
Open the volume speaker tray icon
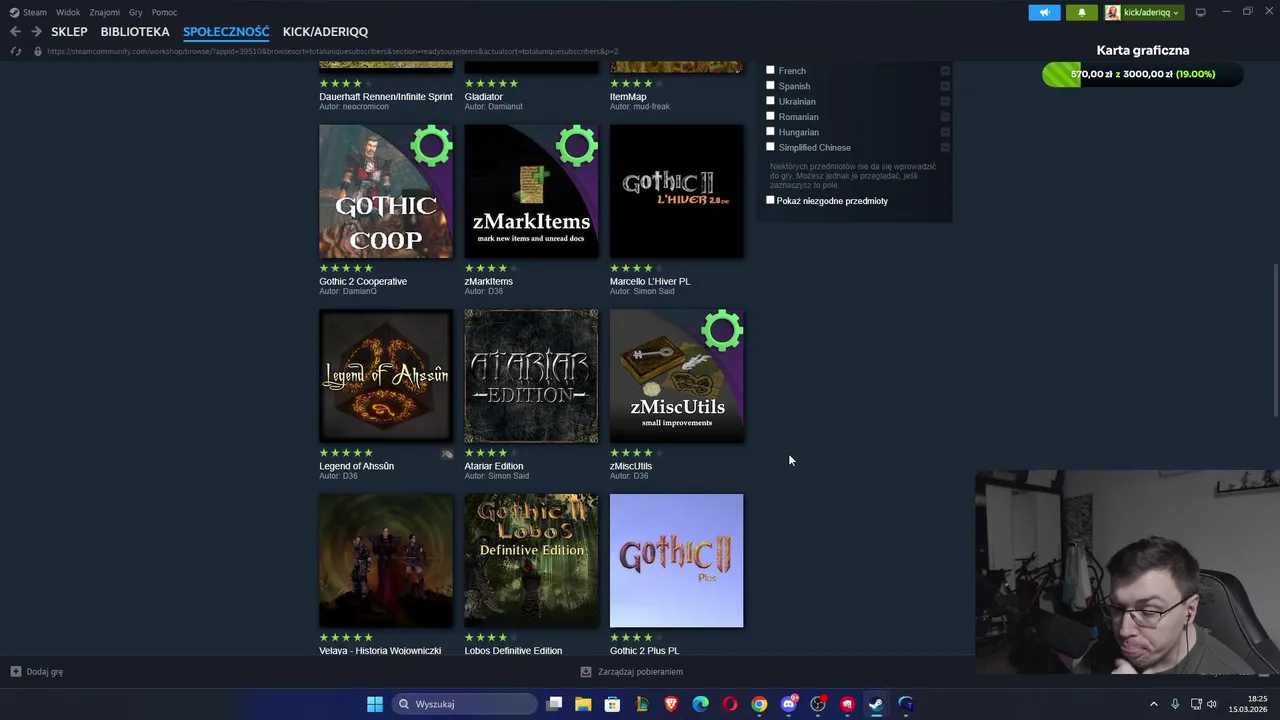click(1212, 704)
